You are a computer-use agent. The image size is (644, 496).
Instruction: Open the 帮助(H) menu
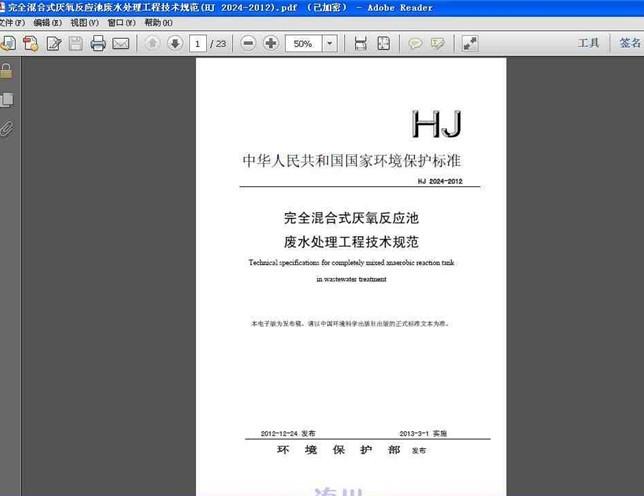(159, 23)
